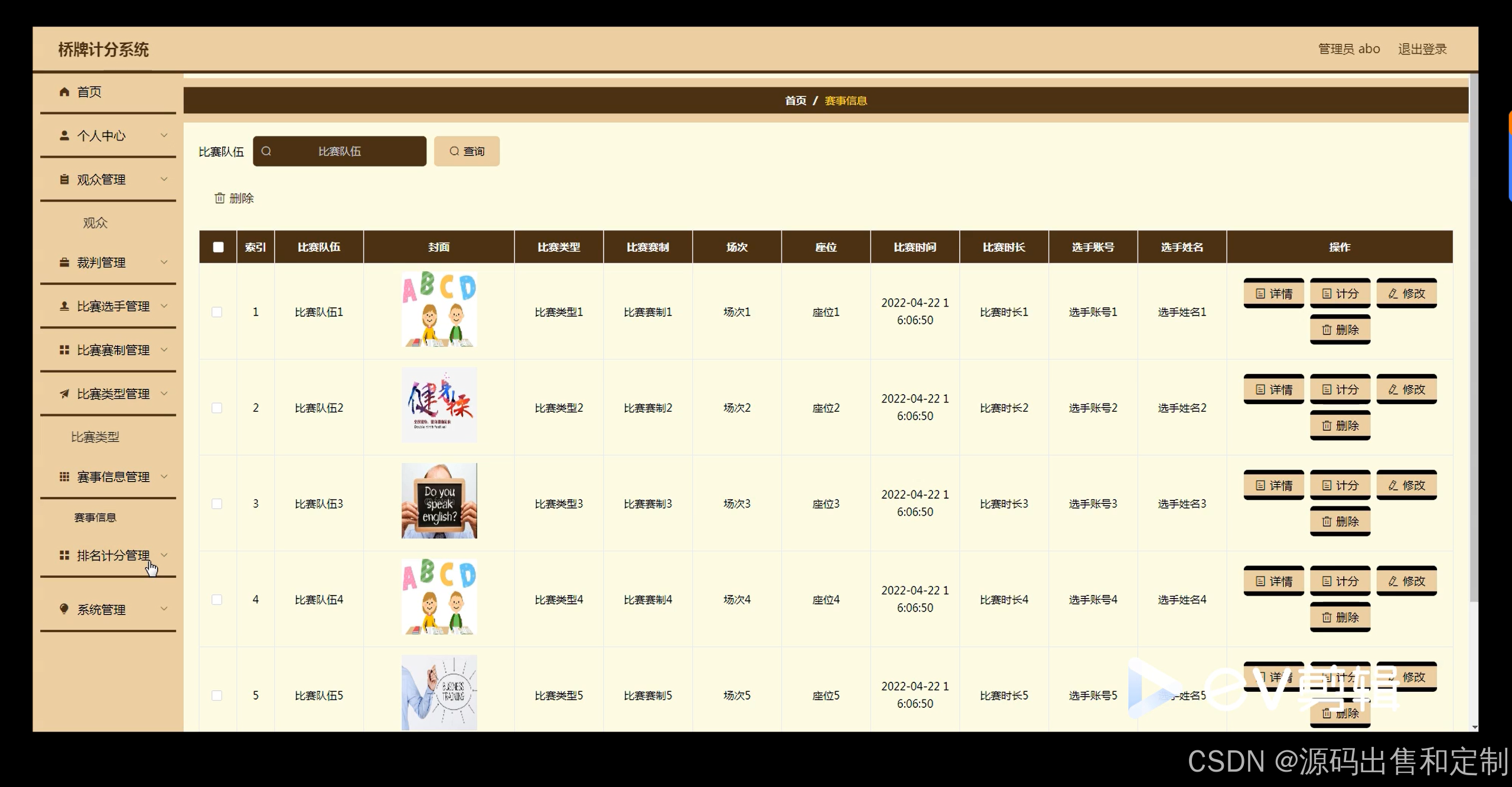Check the checkbox for row 比赛队伍3
The width and height of the screenshot is (1512, 787).
click(x=217, y=504)
